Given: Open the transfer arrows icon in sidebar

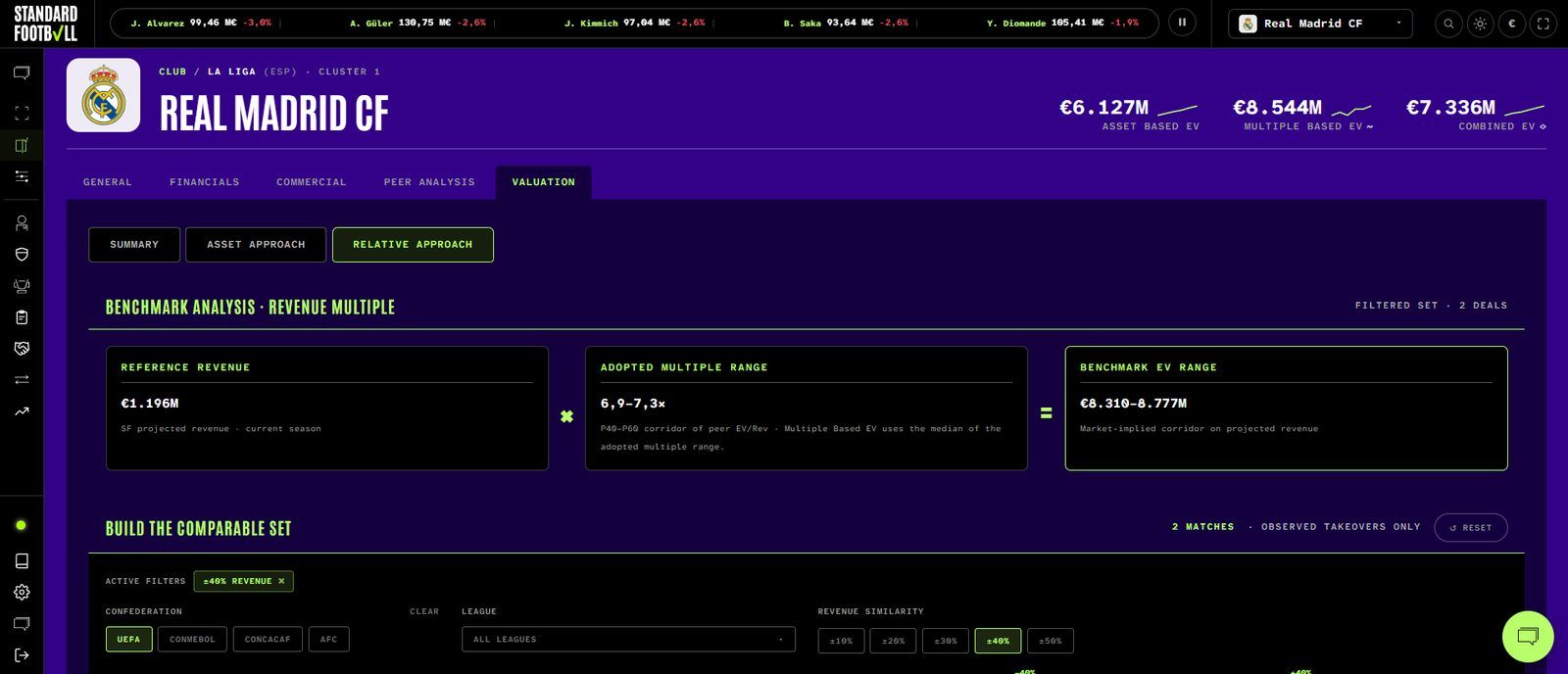Looking at the screenshot, I should (22, 380).
